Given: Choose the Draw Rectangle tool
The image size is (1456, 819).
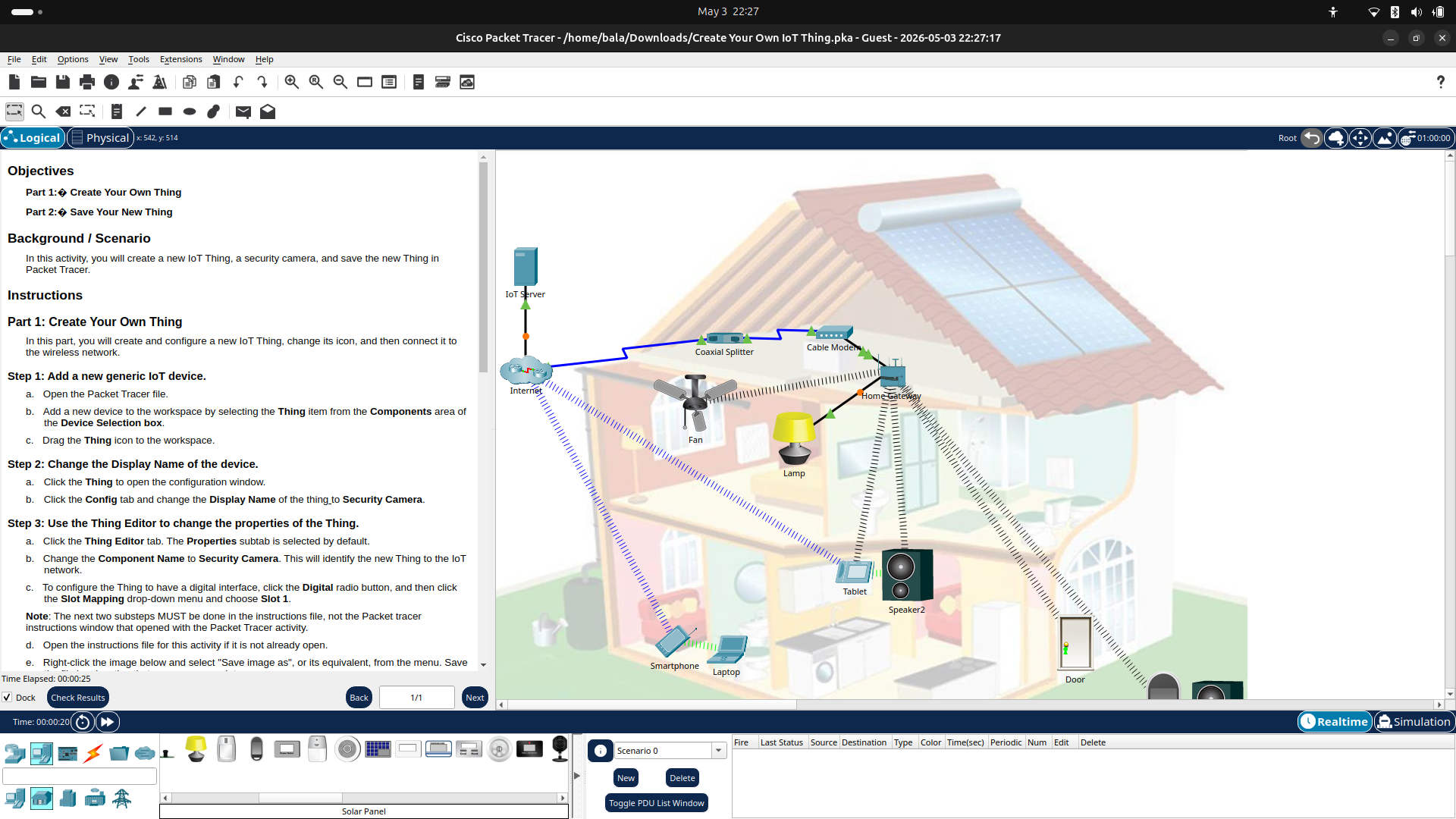Looking at the screenshot, I should coord(165,111).
